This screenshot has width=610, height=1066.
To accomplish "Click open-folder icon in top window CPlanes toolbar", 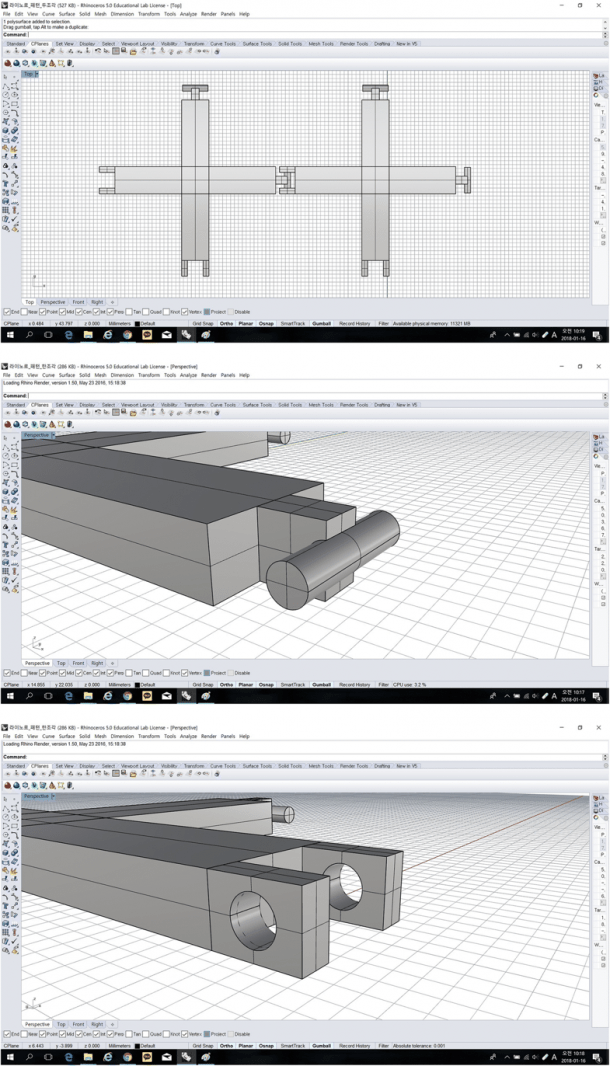I will tap(133, 52).
